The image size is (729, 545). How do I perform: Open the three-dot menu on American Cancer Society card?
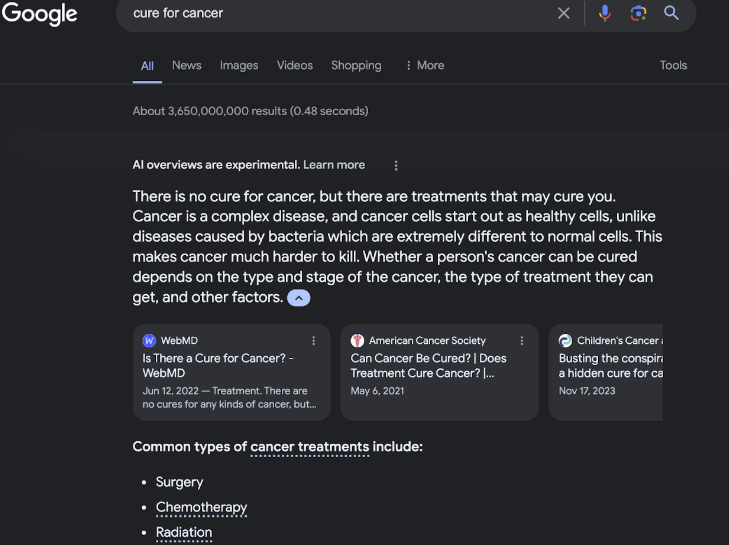(522, 341)
